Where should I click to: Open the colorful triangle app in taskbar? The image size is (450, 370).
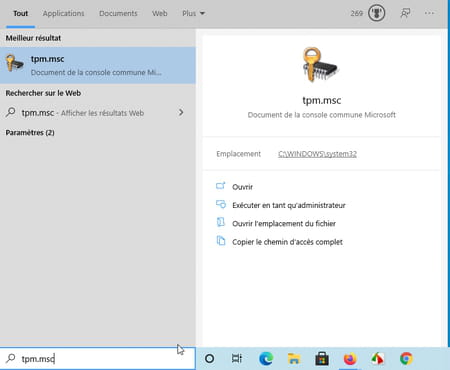tap(378, 359)
